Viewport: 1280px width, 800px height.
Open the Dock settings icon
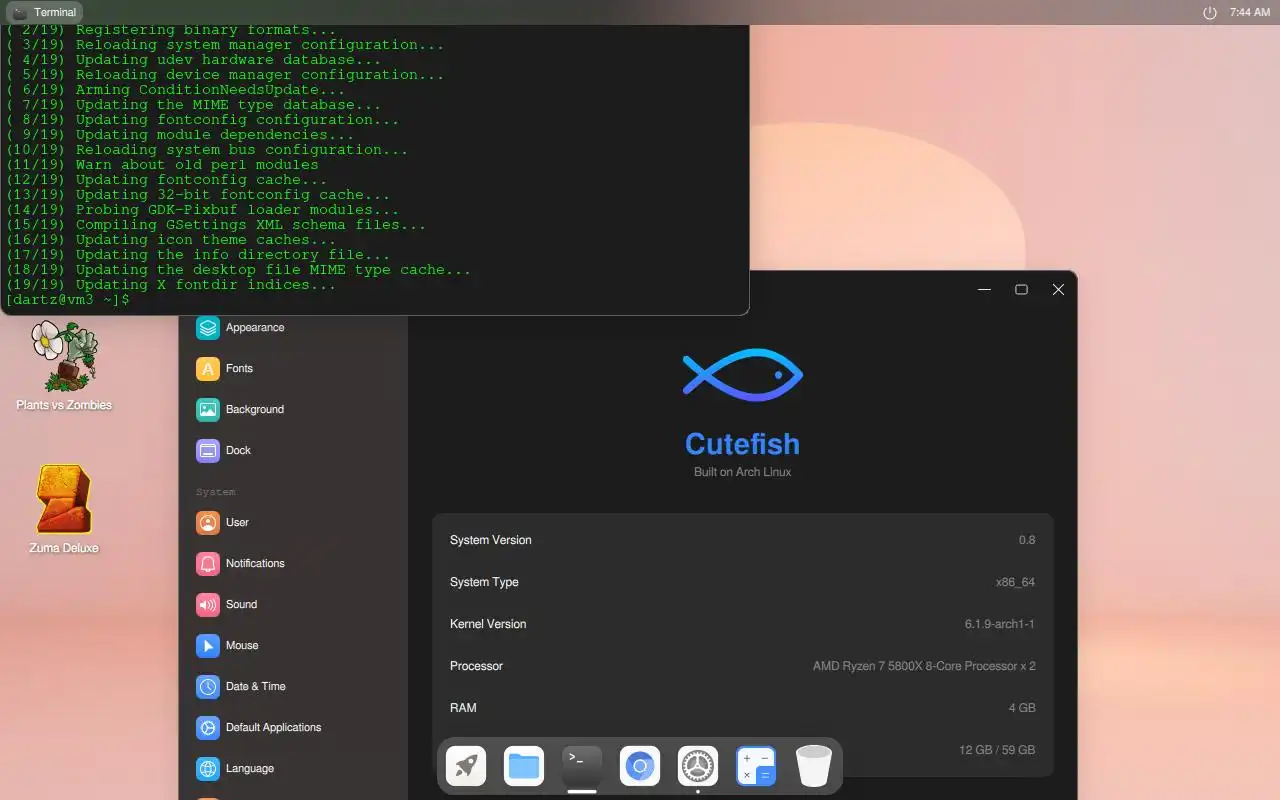point(208,450)
